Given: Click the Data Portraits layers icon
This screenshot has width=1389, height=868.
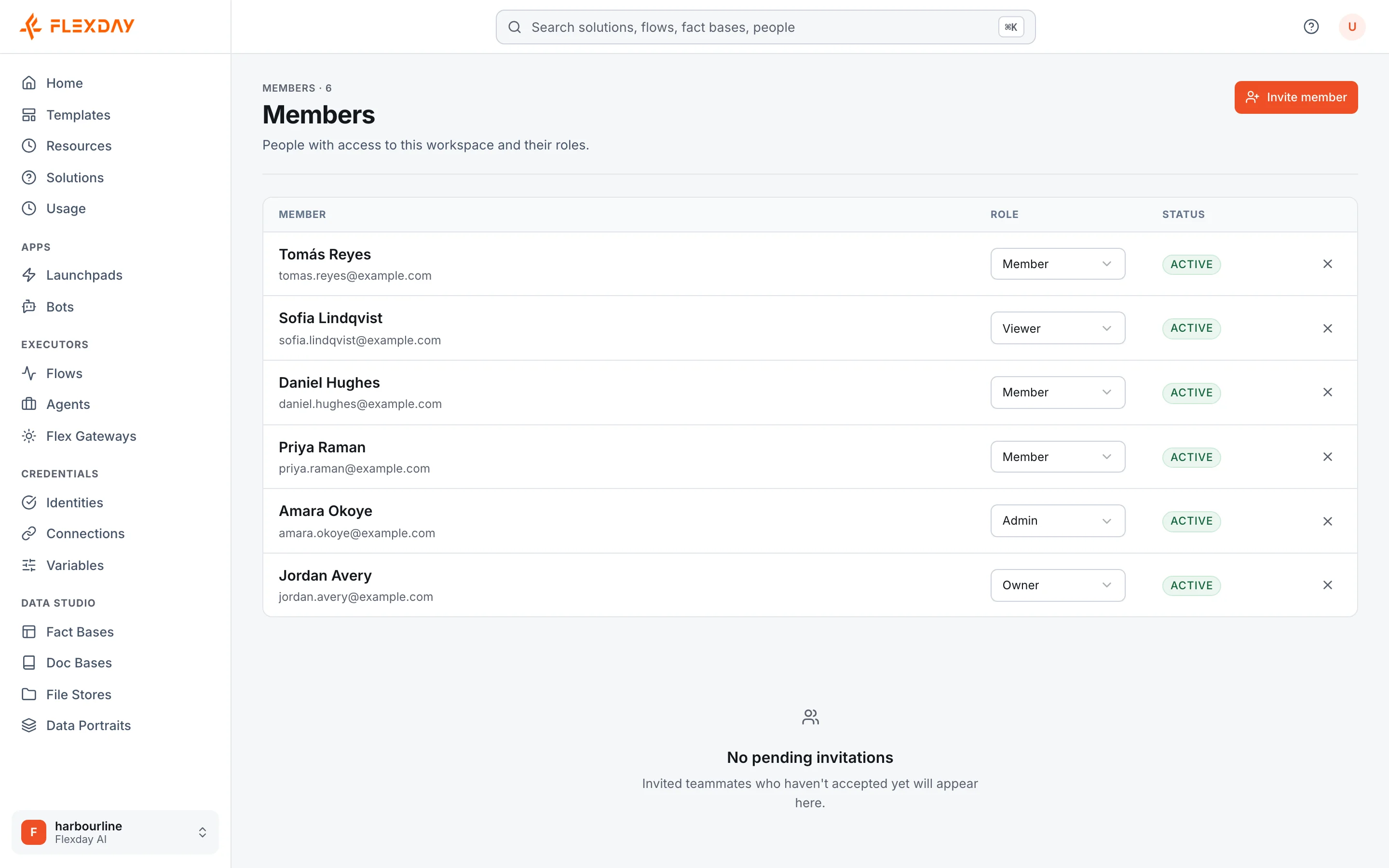Looking at the screenshot, I should coord(29,726).
